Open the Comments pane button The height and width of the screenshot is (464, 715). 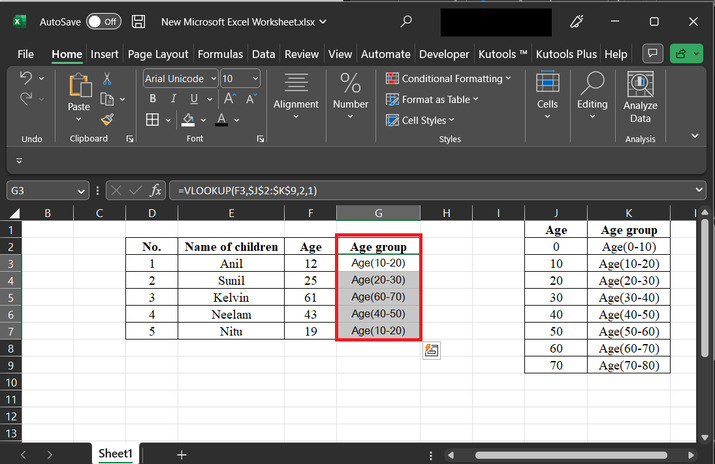(653, 54)
